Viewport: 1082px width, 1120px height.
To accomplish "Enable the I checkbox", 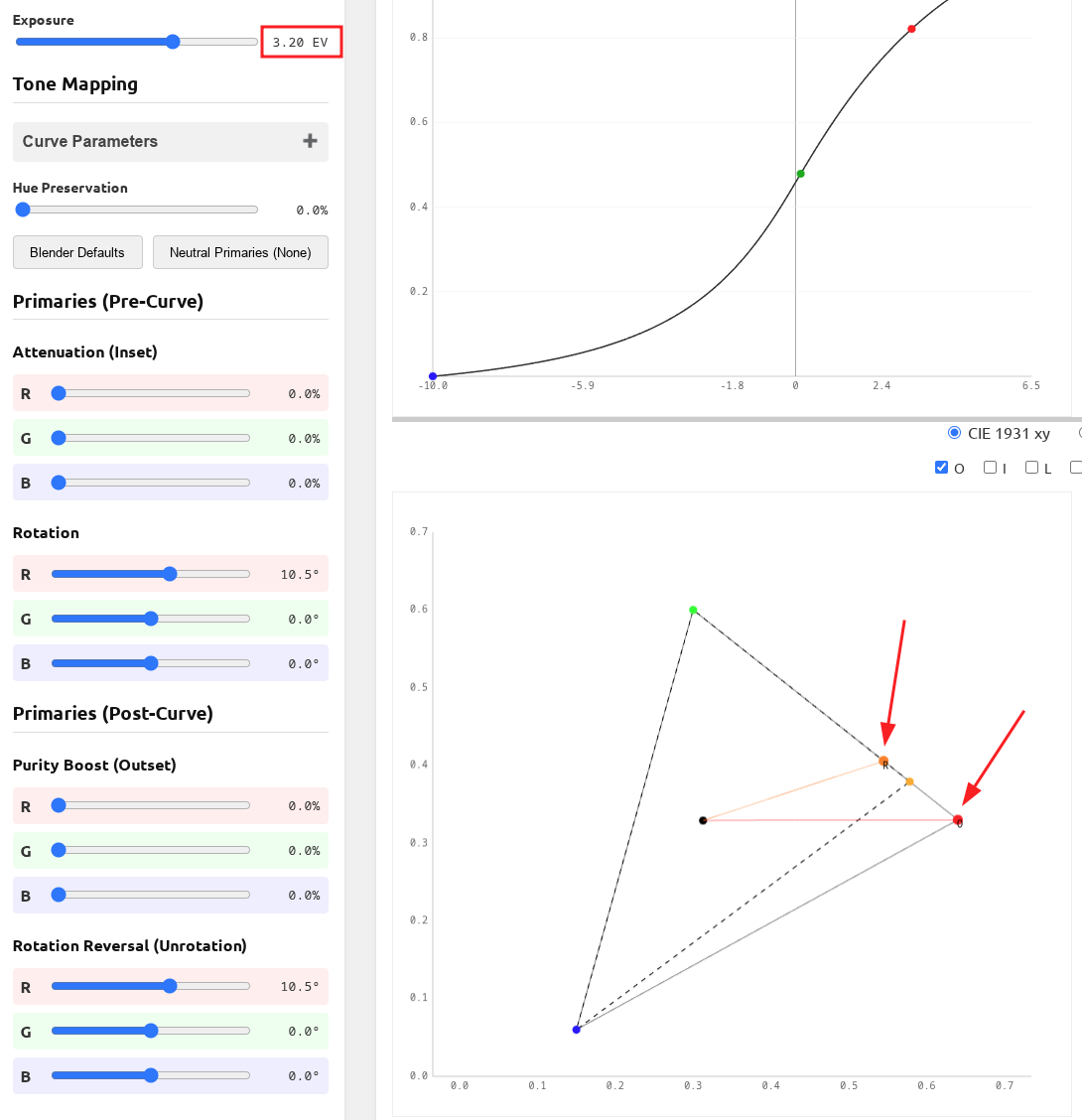I will pos(990,468).
